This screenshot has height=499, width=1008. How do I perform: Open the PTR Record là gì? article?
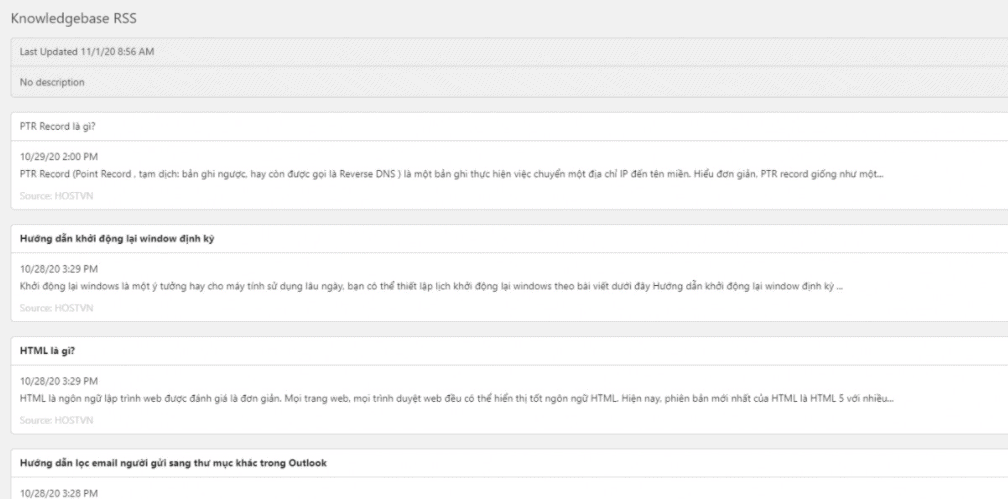58,127
